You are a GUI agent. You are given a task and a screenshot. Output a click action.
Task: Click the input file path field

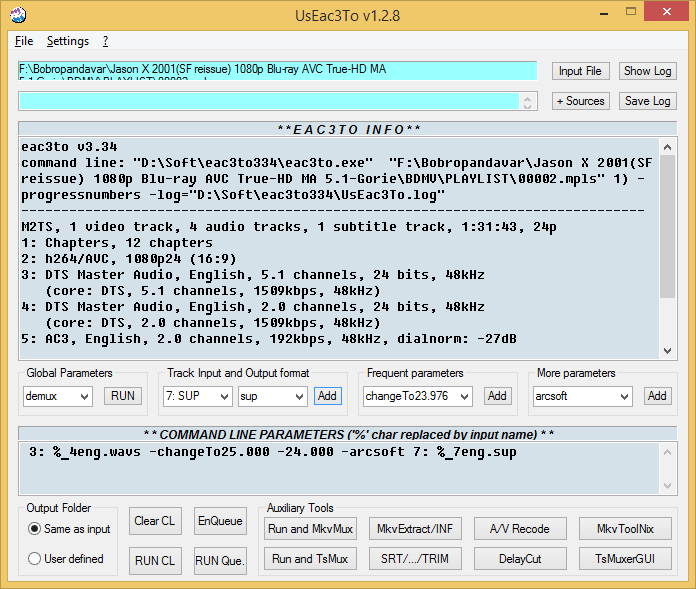point(278,71)
